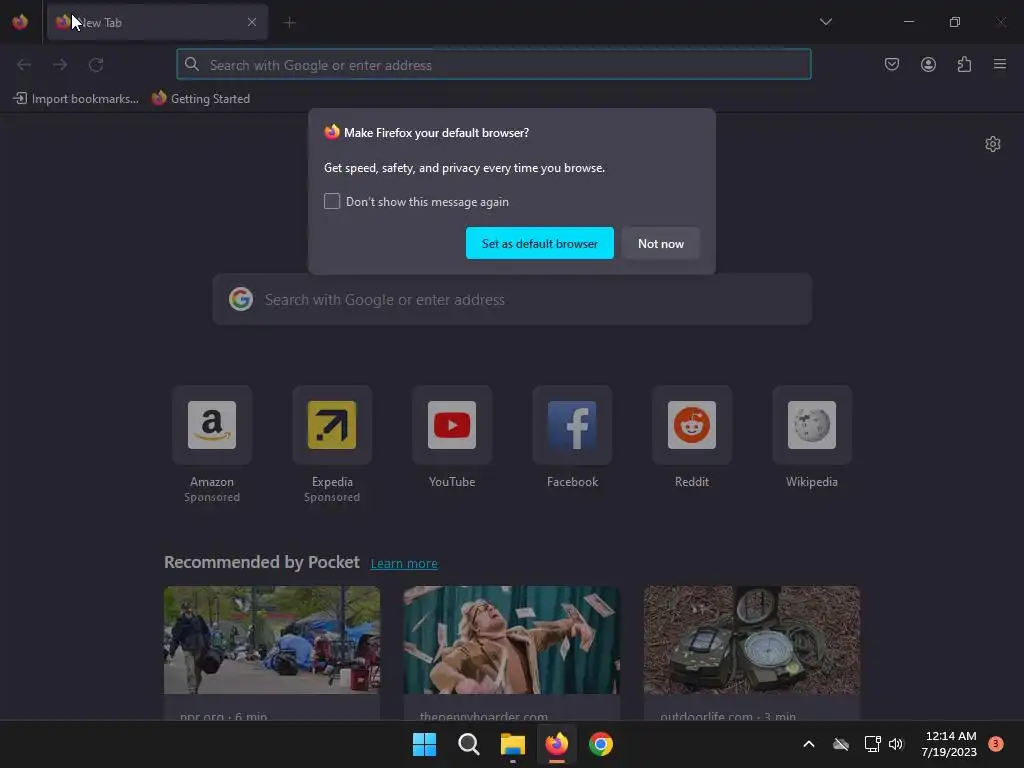Open volume speaker tray icon

896,744
